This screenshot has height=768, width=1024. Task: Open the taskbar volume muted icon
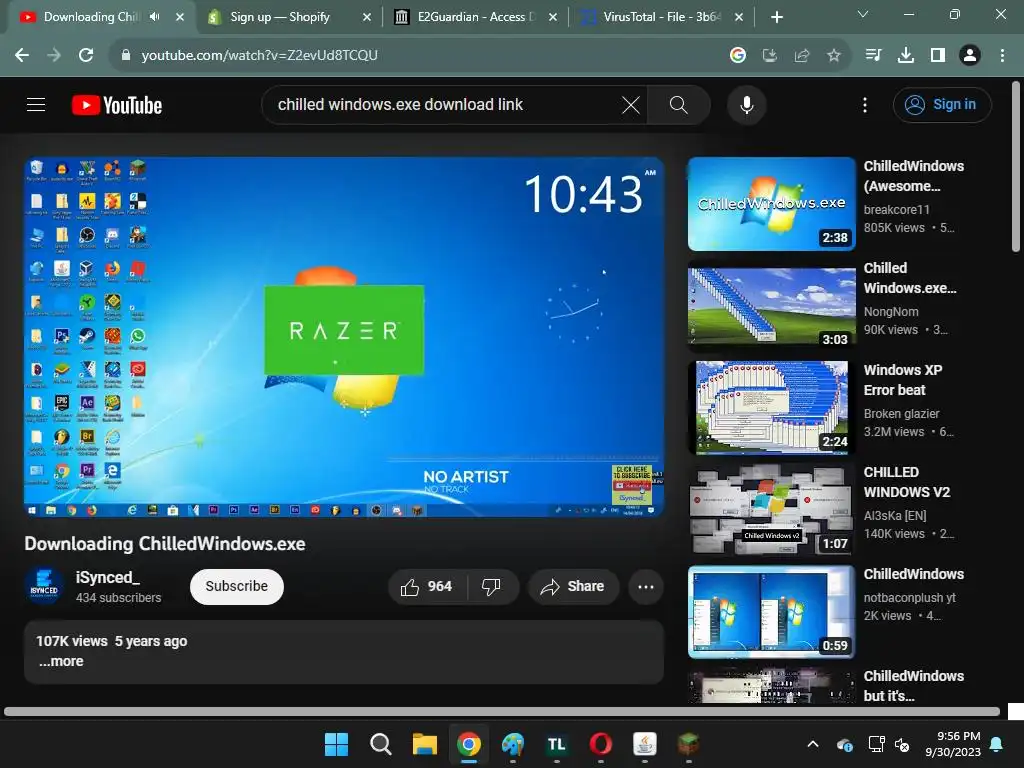(902, 744)
